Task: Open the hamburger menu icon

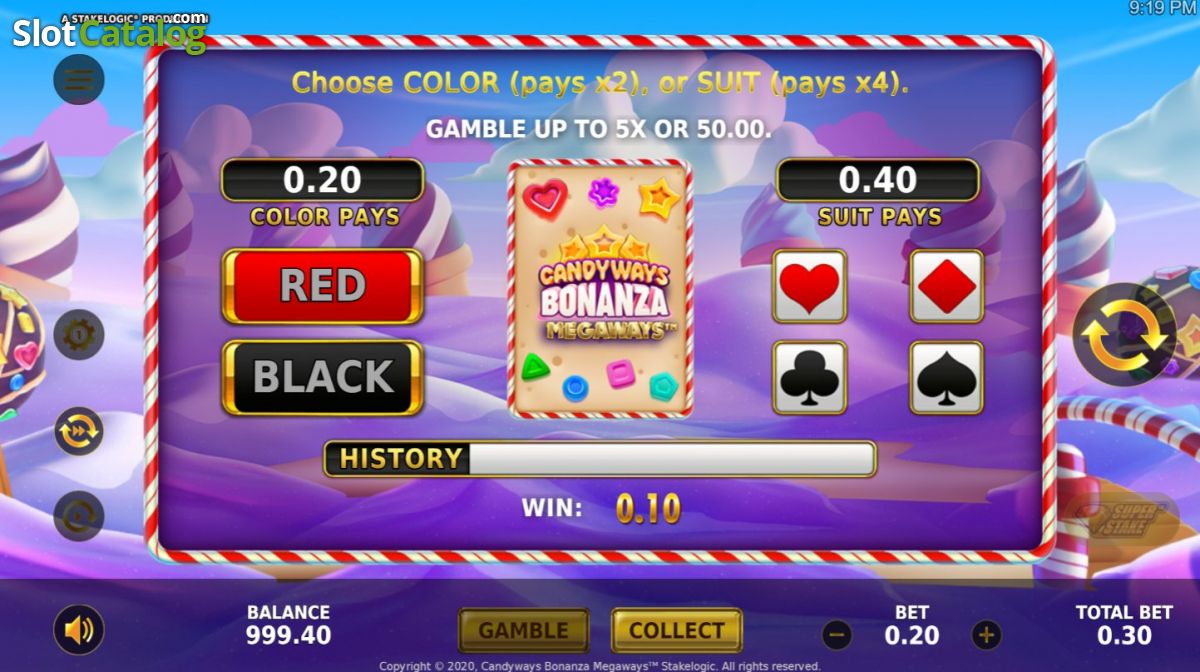Action: [79, 80]
